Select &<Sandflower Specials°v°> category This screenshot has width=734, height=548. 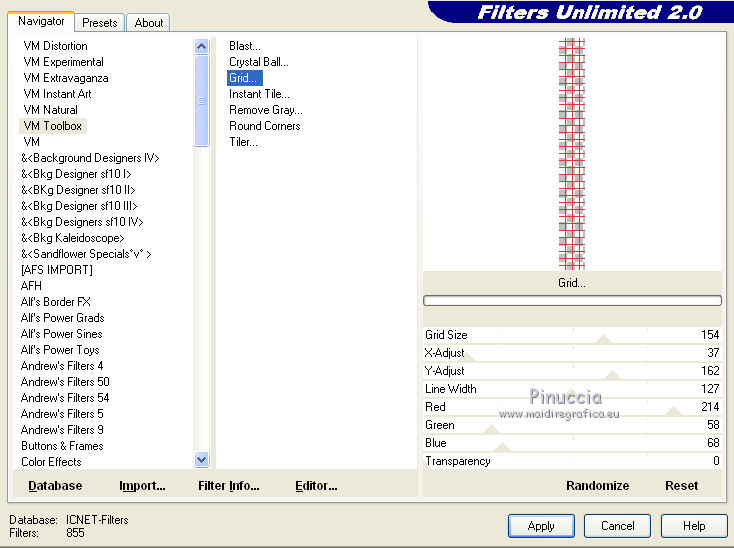[86, 254]
